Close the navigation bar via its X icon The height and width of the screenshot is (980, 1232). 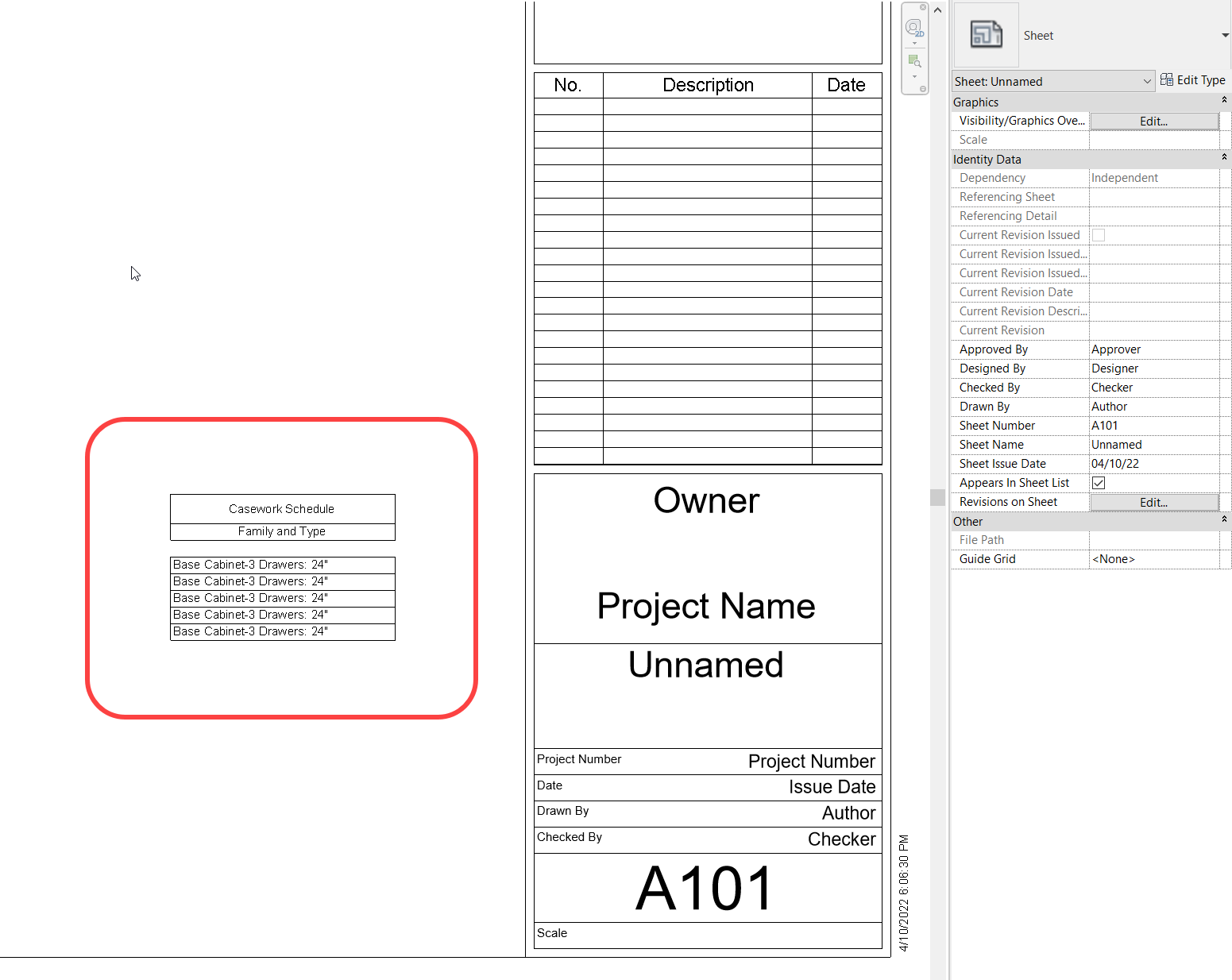pyautogui.click(x=923, y=7)
